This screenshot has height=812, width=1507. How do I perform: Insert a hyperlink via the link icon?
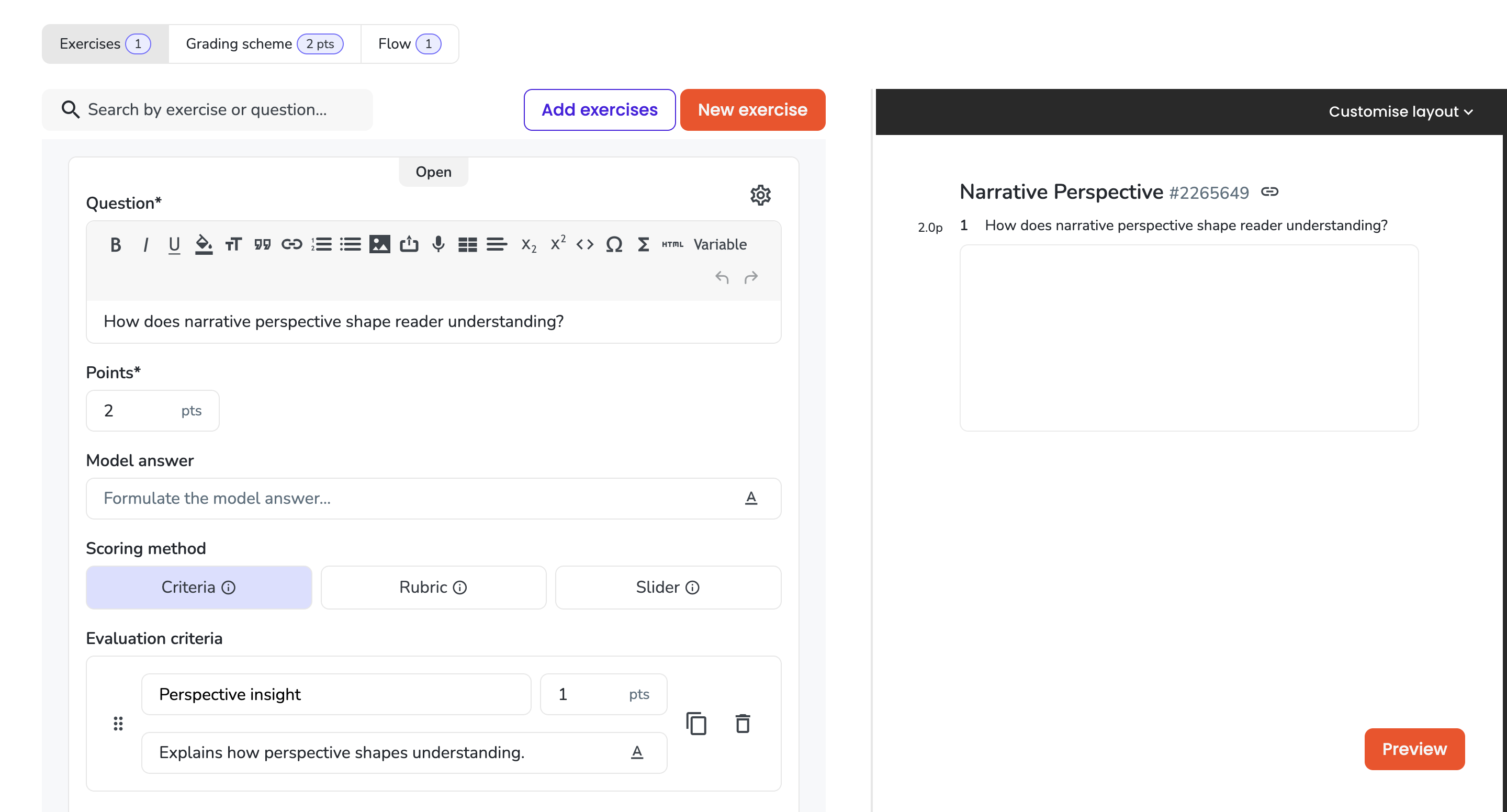[x=291, y=244]
